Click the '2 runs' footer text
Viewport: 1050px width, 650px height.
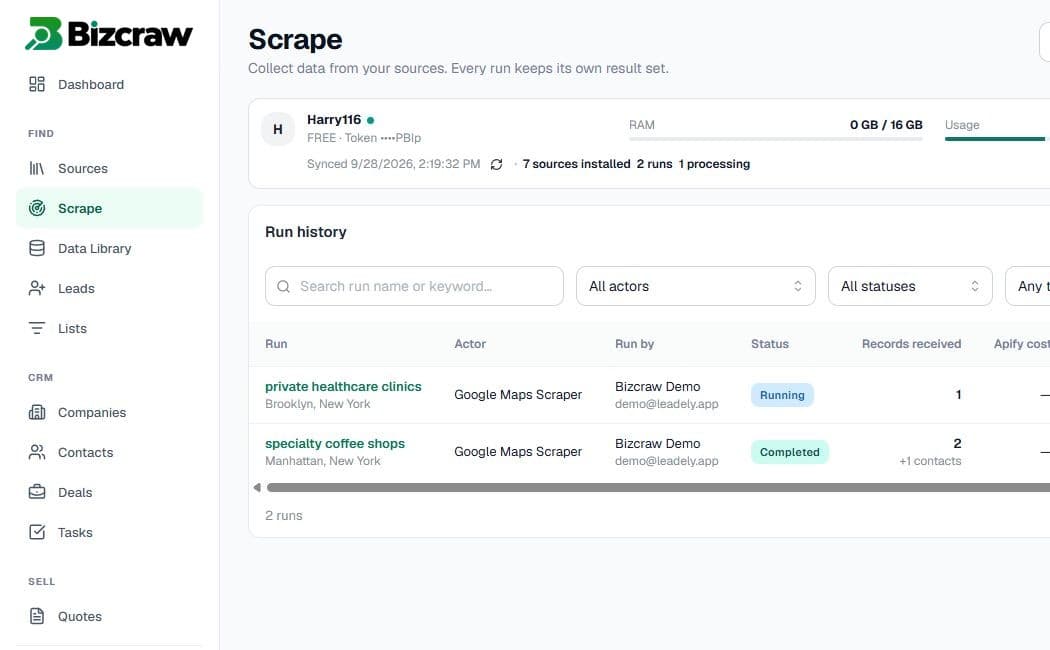pos(284,515)
